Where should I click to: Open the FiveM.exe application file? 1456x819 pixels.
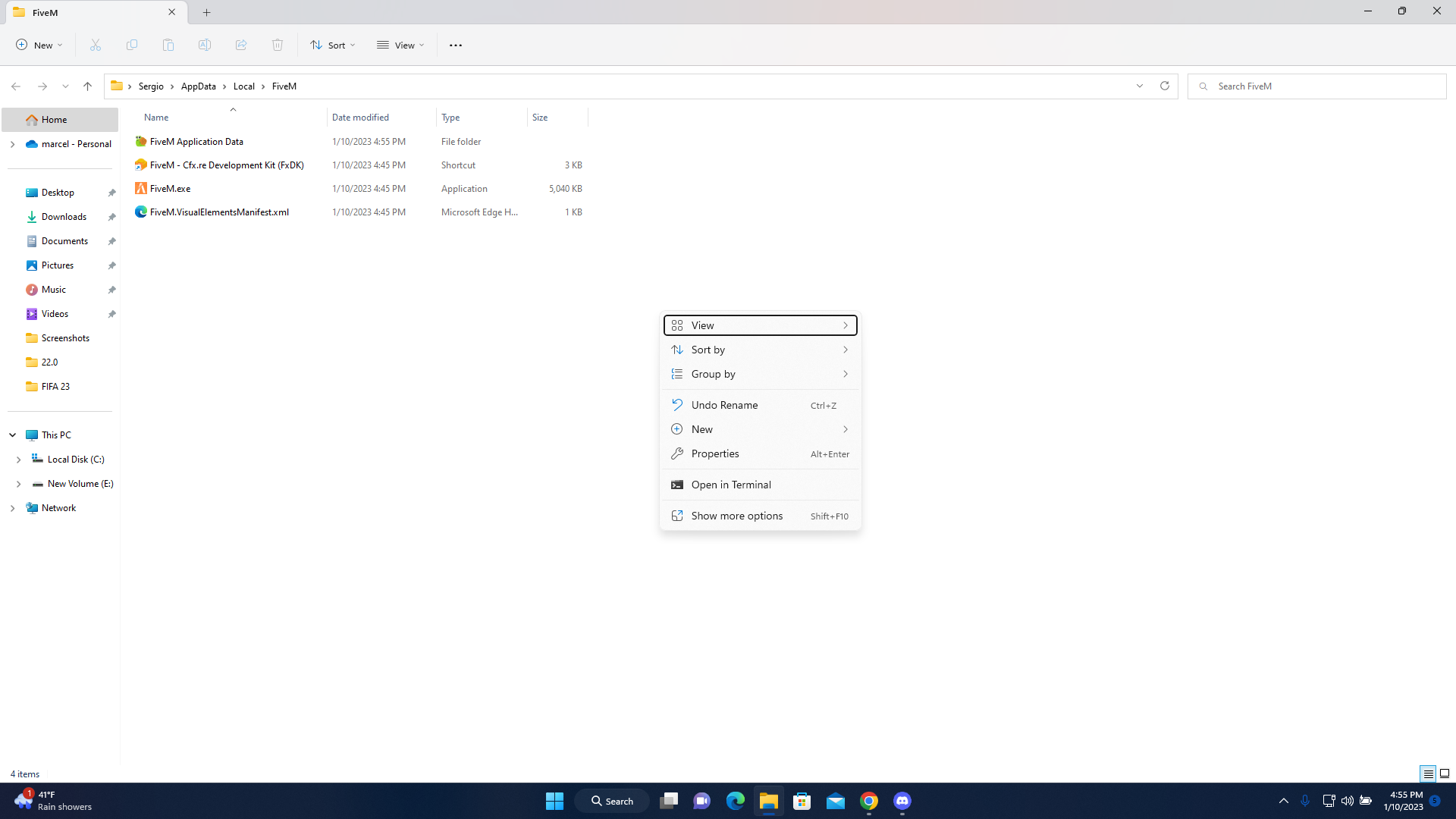point(170,188)
